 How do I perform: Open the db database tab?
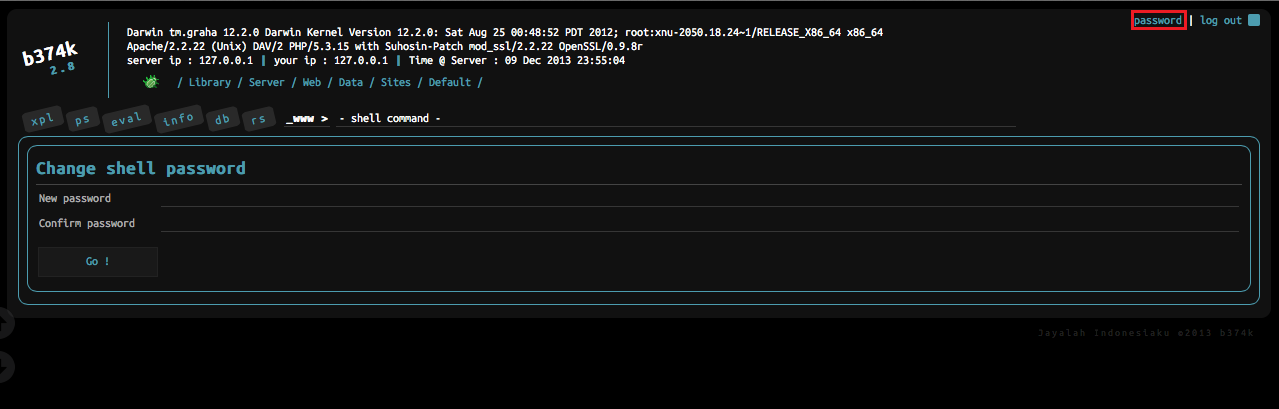pyautogui.click(x=222, y=121)
